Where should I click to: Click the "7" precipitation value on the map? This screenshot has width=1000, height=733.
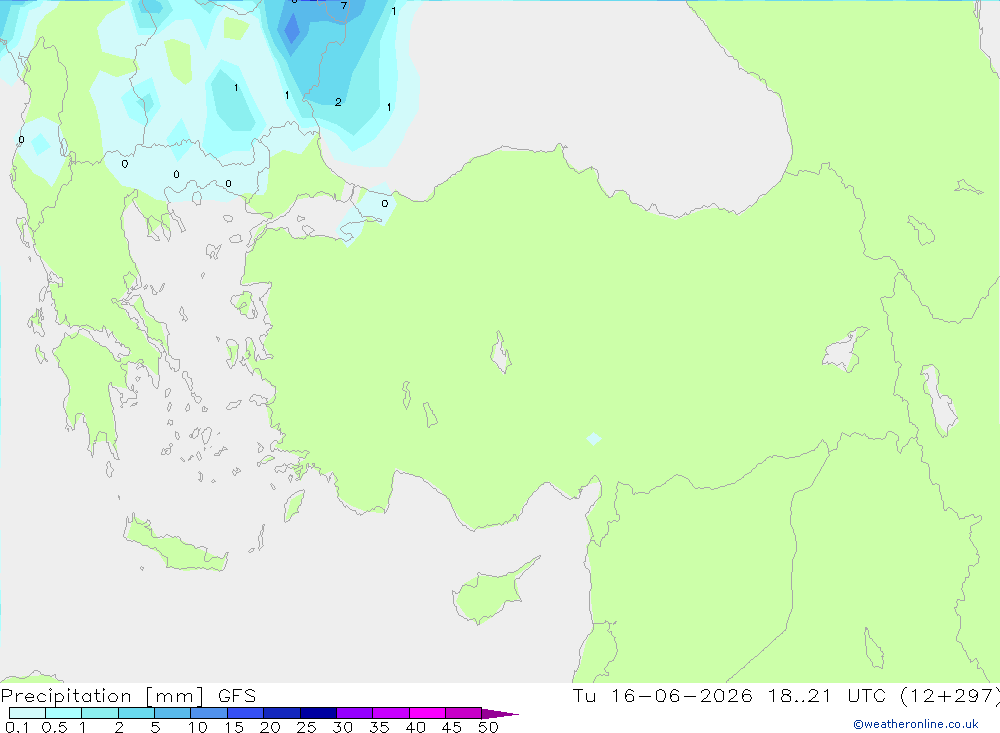(344, 6)
